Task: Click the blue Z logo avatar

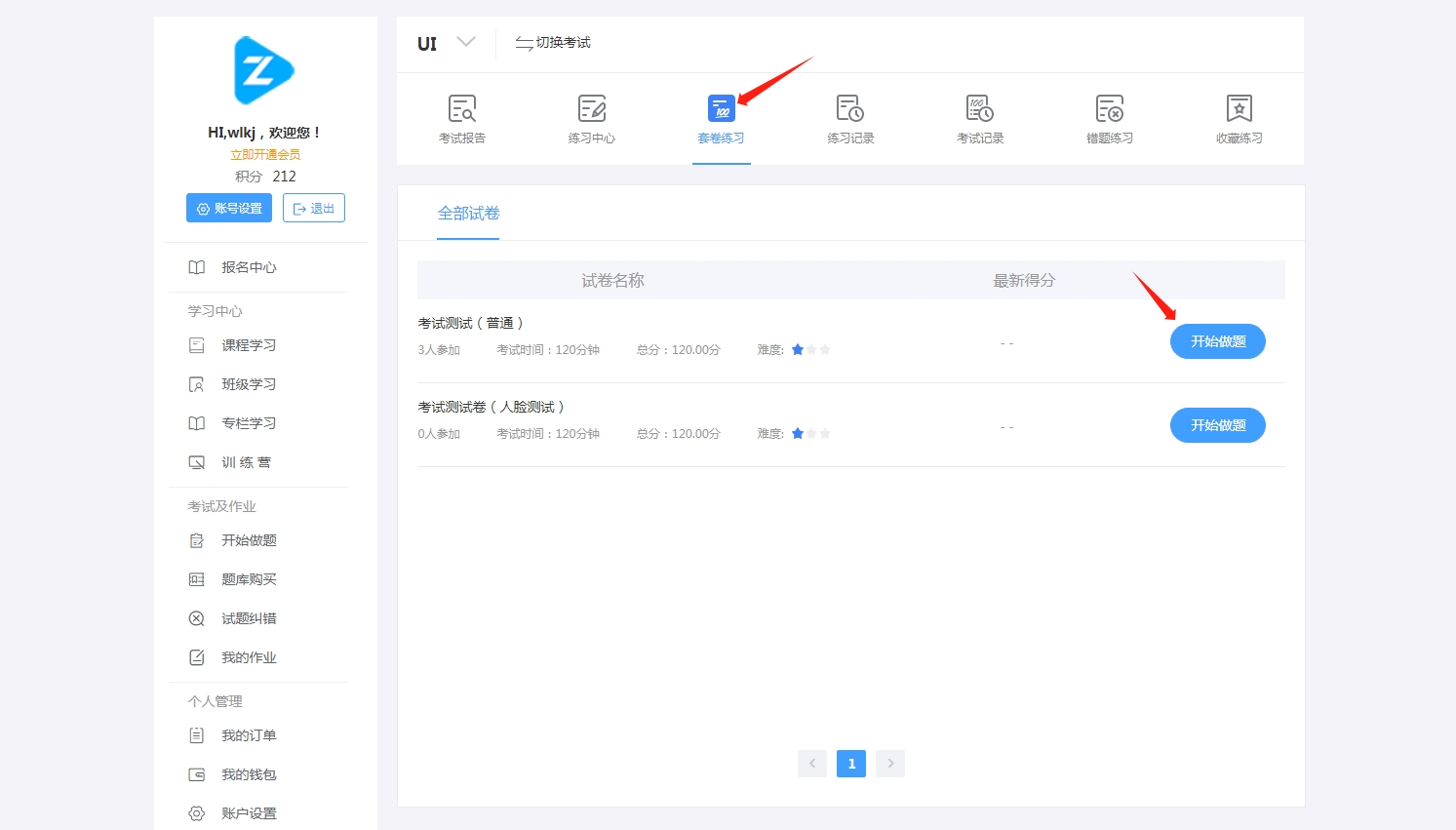Action: [x=263, y=70]
